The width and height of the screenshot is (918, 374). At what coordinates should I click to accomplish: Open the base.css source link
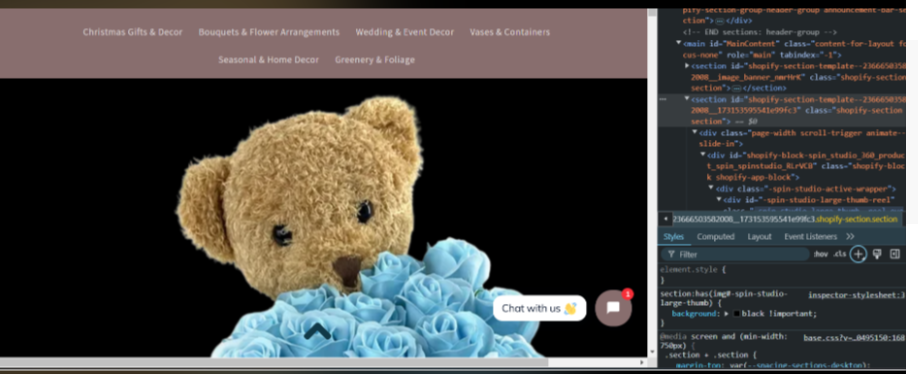tap(854, 338)
